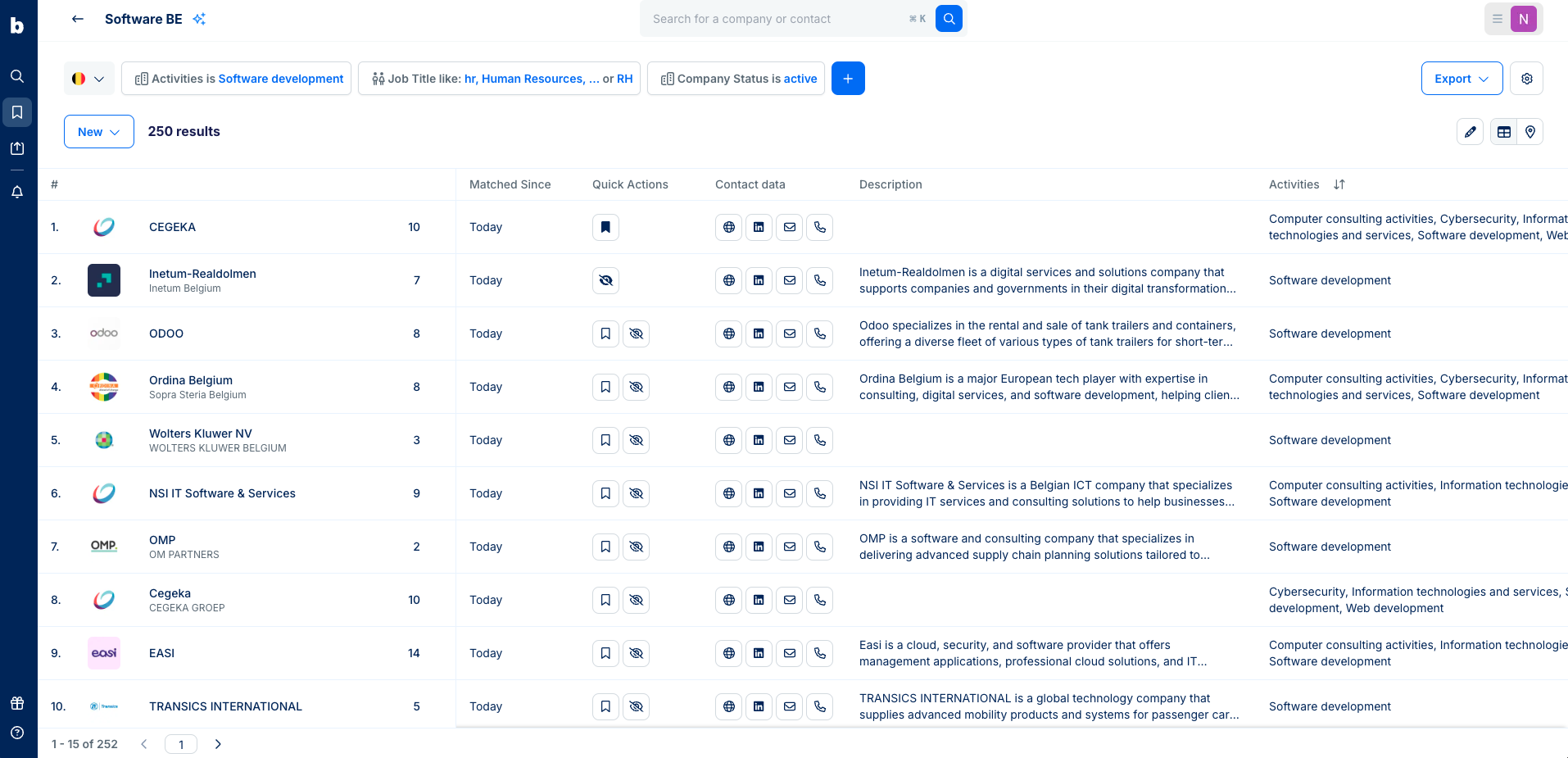
Task: Click the Quick Actions column header
Action: pyautogui.click(x=630, y=184)
